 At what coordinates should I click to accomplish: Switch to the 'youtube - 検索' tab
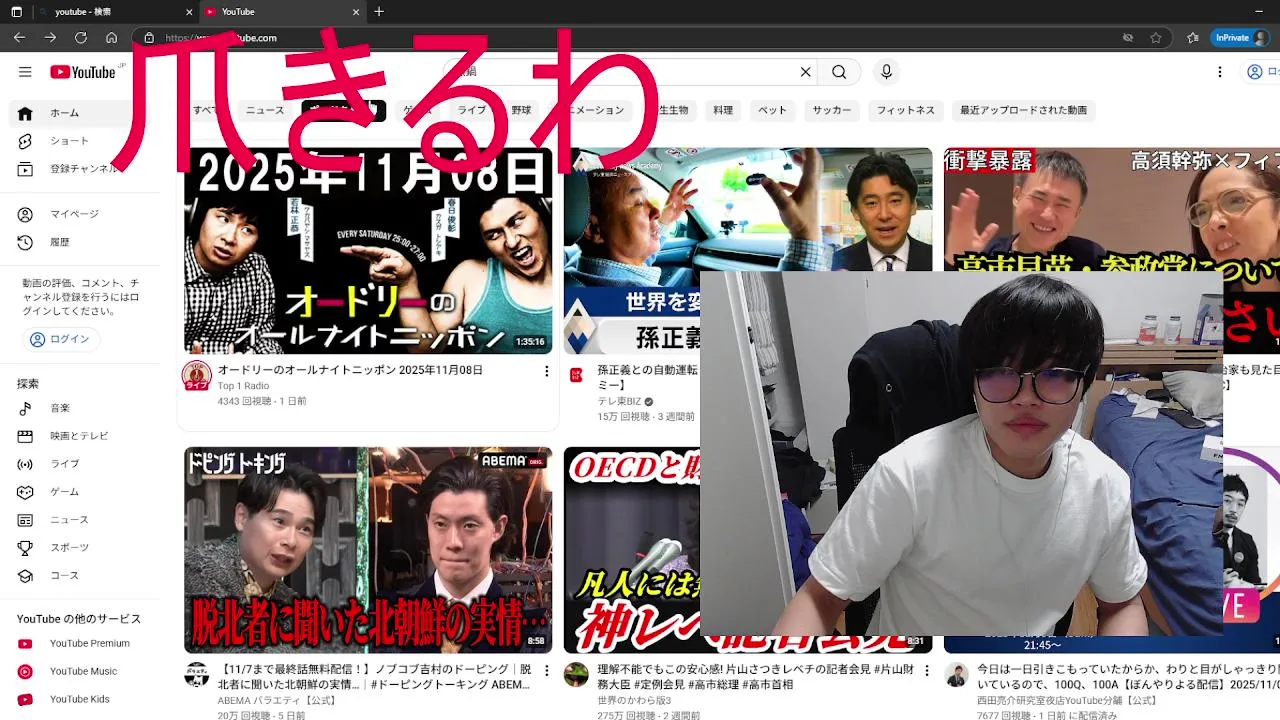click(x=113, y=12)
